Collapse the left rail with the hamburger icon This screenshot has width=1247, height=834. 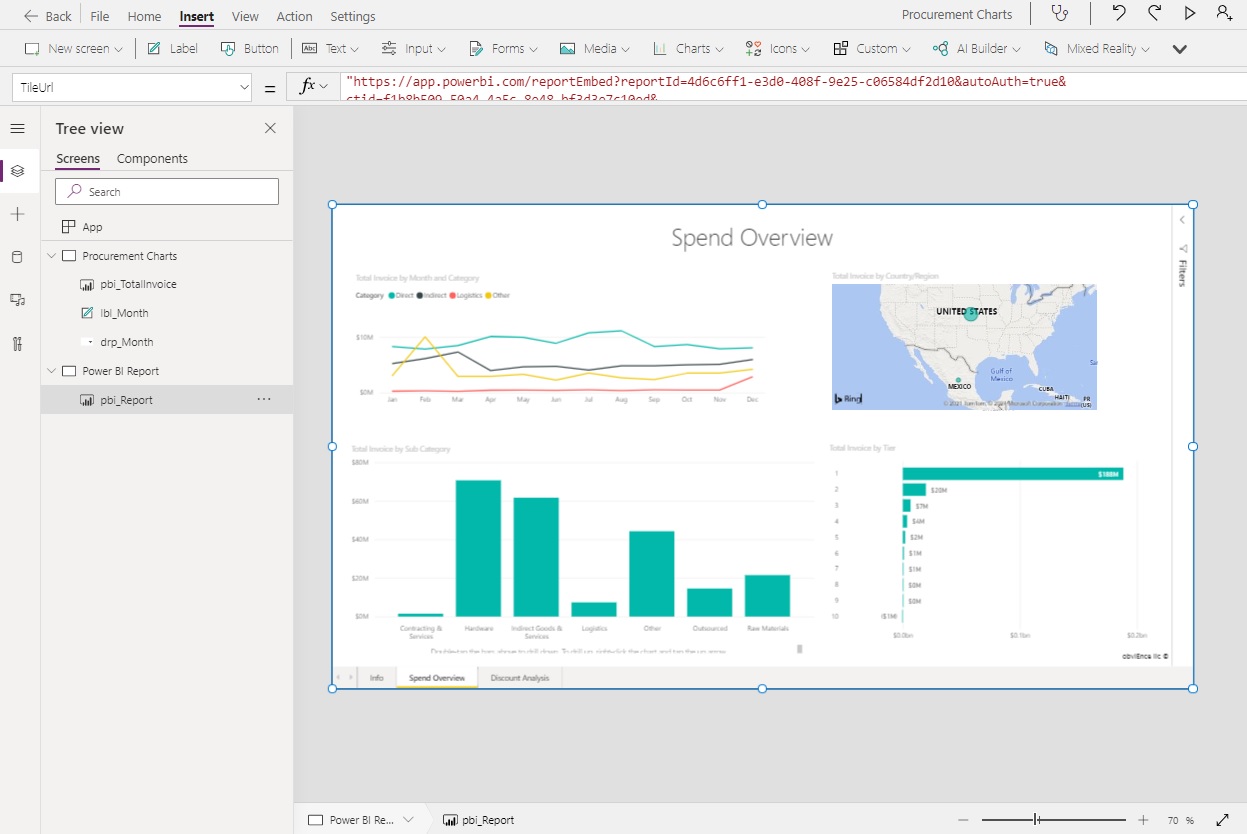pyautogui.click(x=17, y=128)
